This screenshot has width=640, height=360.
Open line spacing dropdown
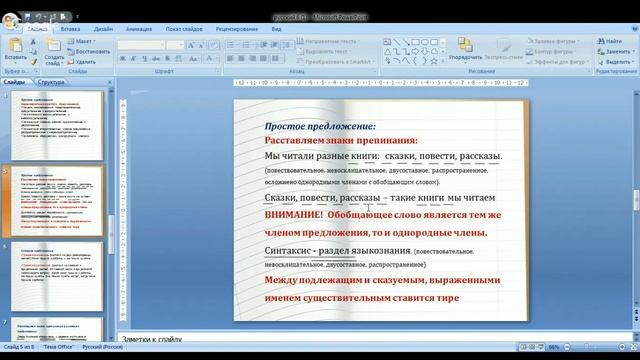coord(288,45)
